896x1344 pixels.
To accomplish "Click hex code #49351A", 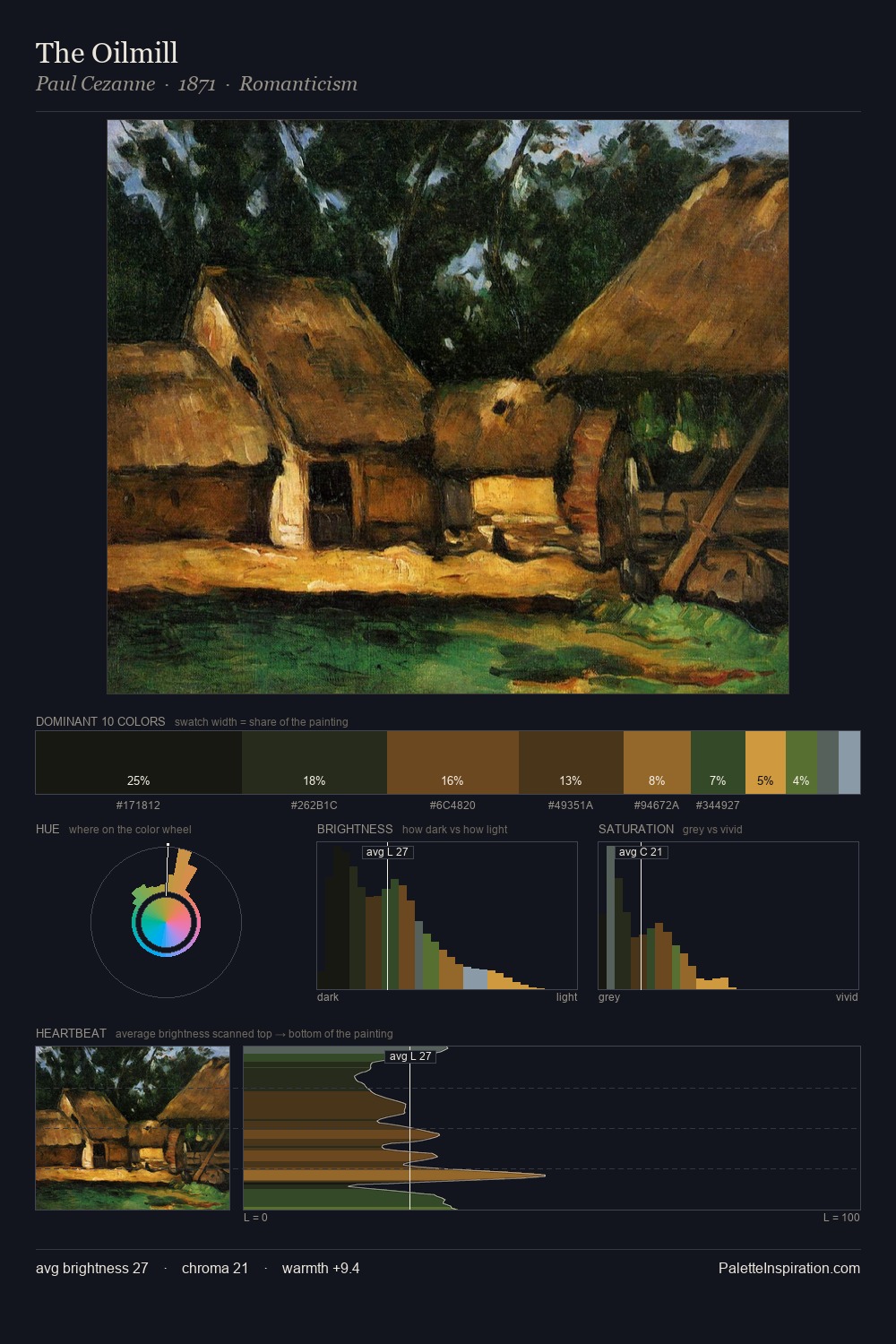I will pos(571,806).
